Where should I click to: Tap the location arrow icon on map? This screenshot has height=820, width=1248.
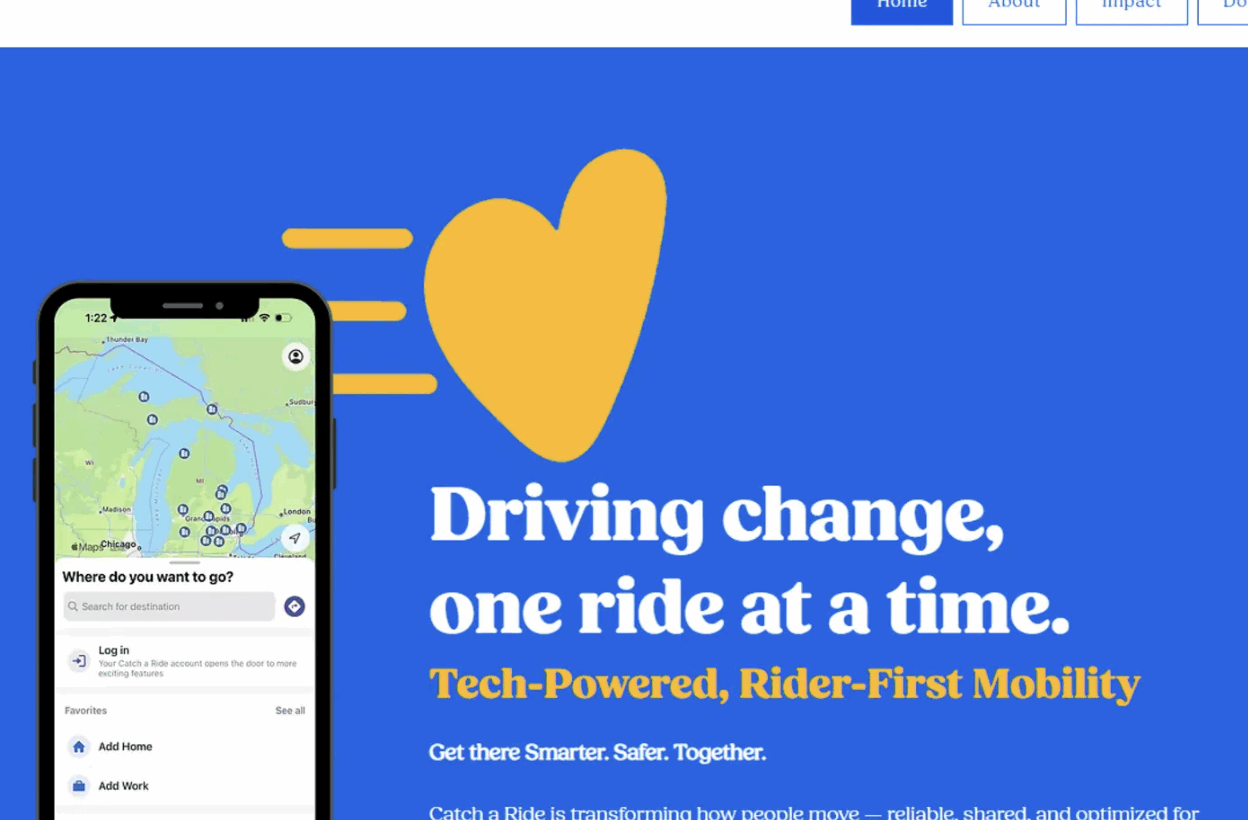coord(294,537)
